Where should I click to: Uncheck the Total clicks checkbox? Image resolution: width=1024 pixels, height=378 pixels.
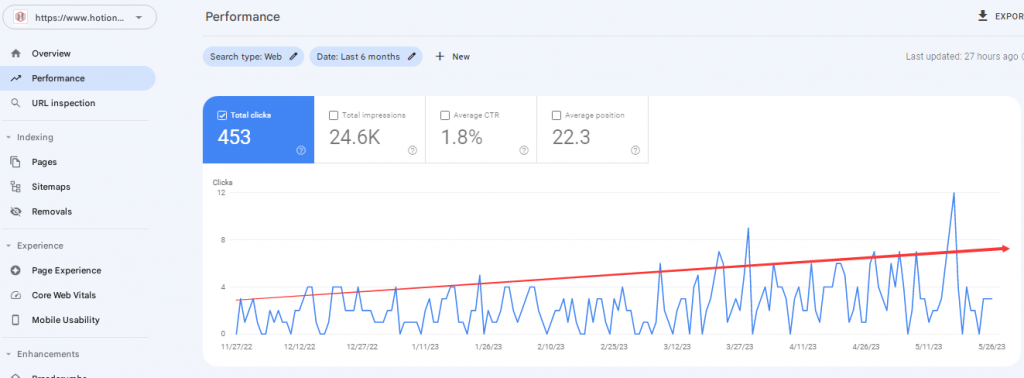pos(222,116)
